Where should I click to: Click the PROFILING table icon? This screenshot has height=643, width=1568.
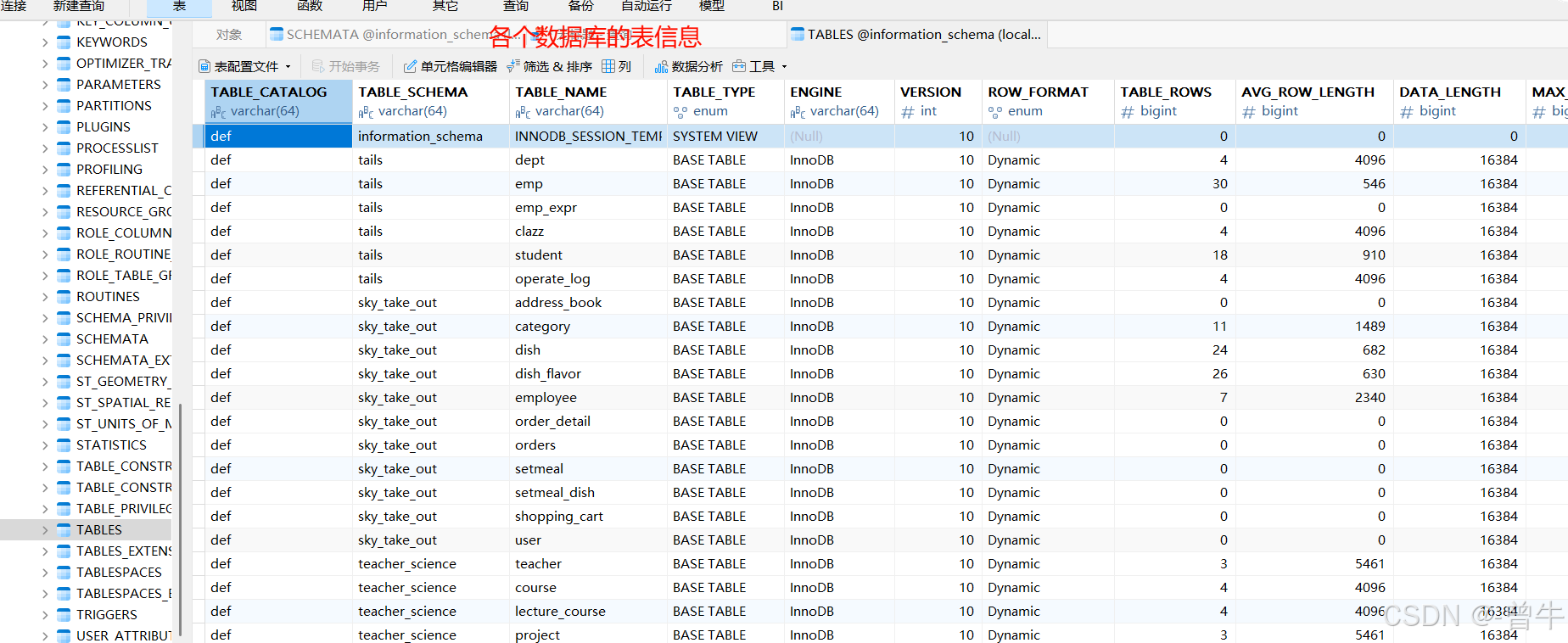click(64, 170)
